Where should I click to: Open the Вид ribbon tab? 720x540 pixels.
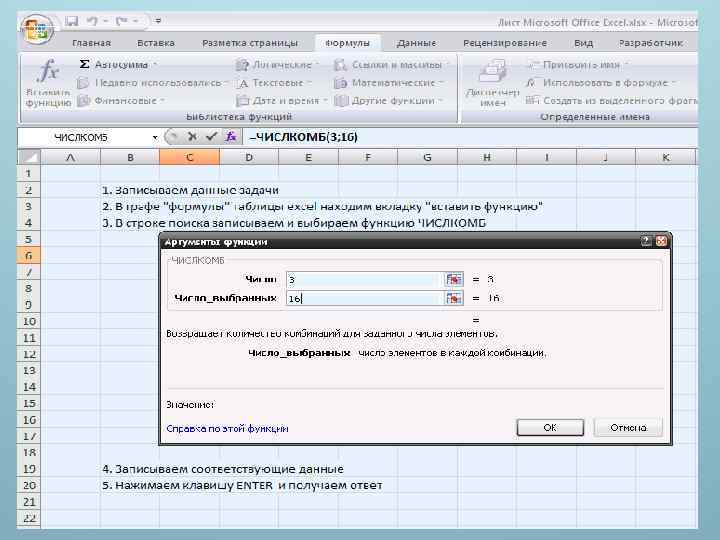coord(583,43)
